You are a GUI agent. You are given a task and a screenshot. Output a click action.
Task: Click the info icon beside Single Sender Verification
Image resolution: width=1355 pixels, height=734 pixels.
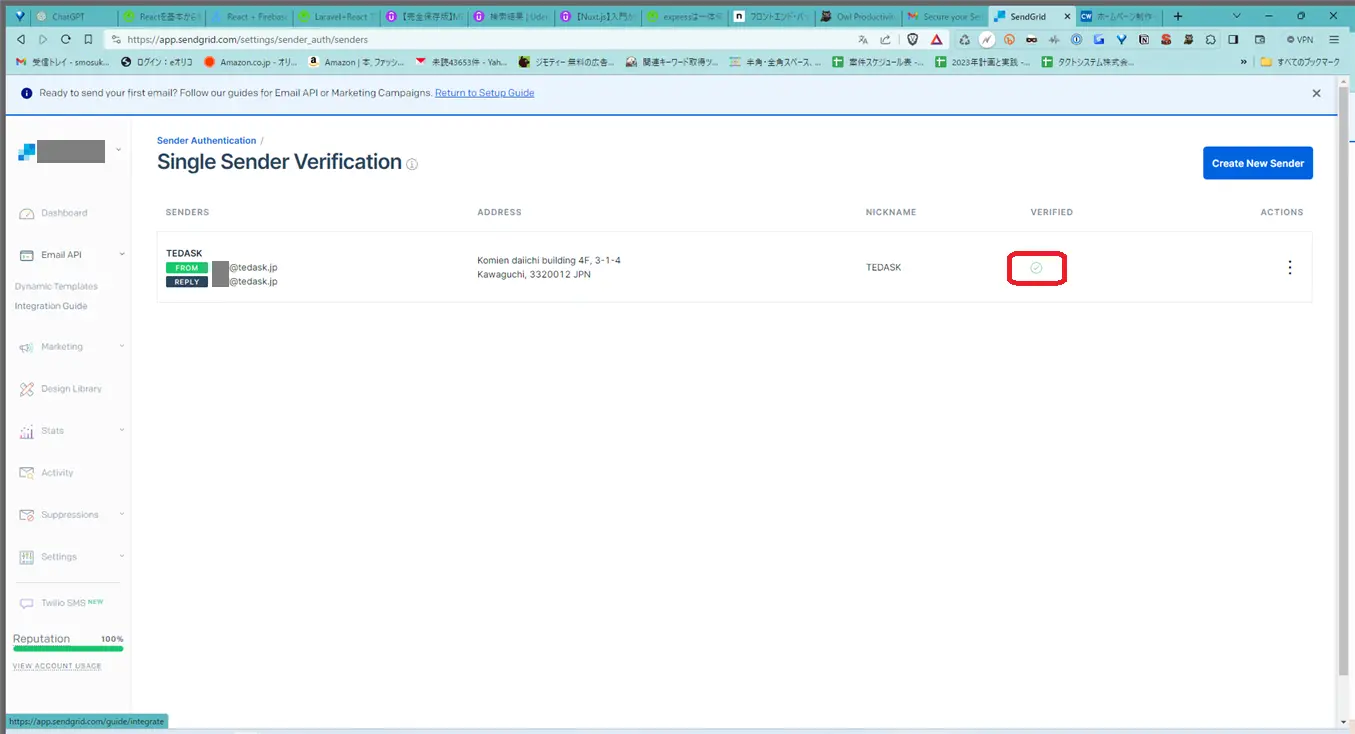click(412, 164)
